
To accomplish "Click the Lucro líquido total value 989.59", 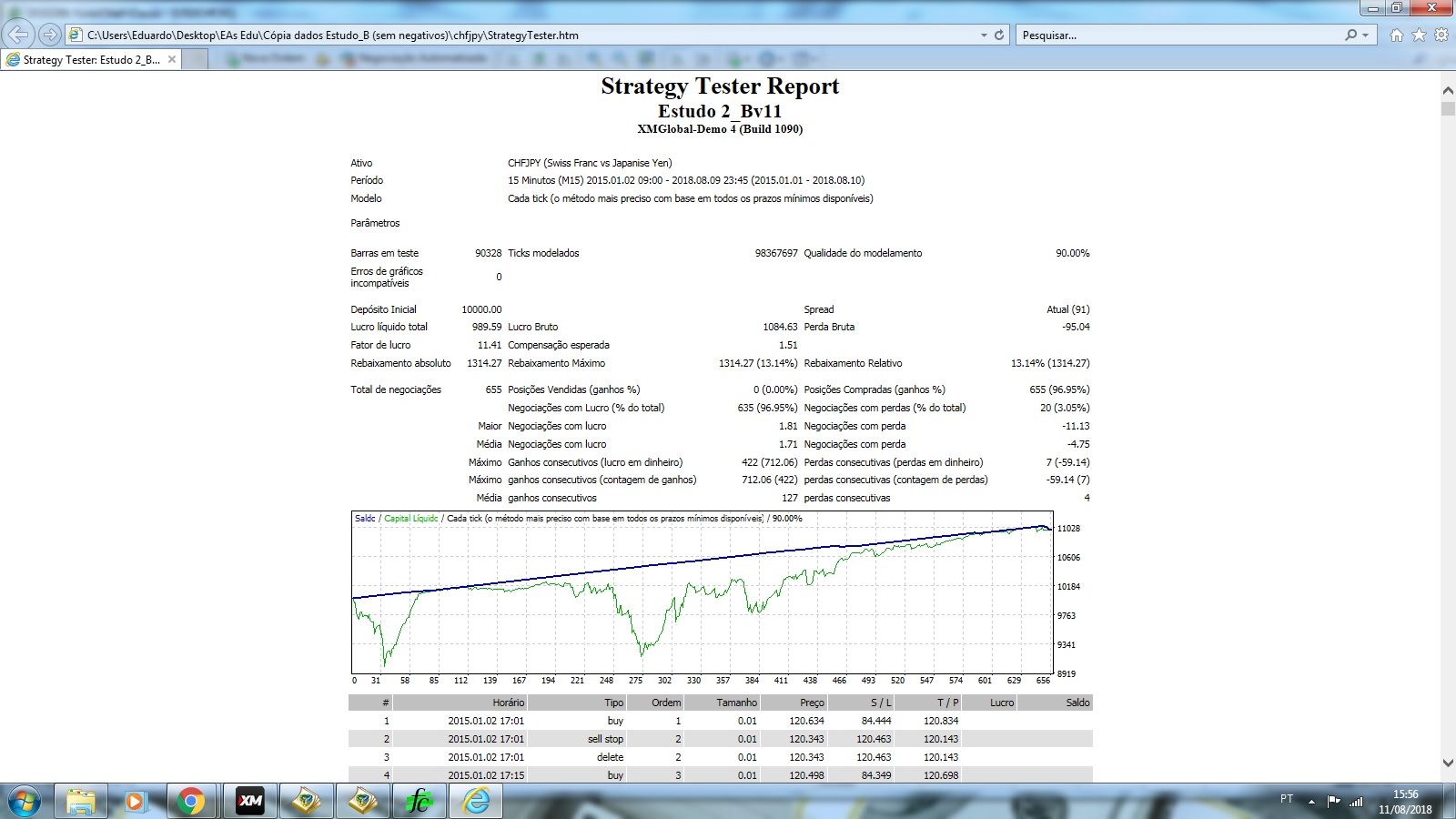I will click(x=487, y=327).
